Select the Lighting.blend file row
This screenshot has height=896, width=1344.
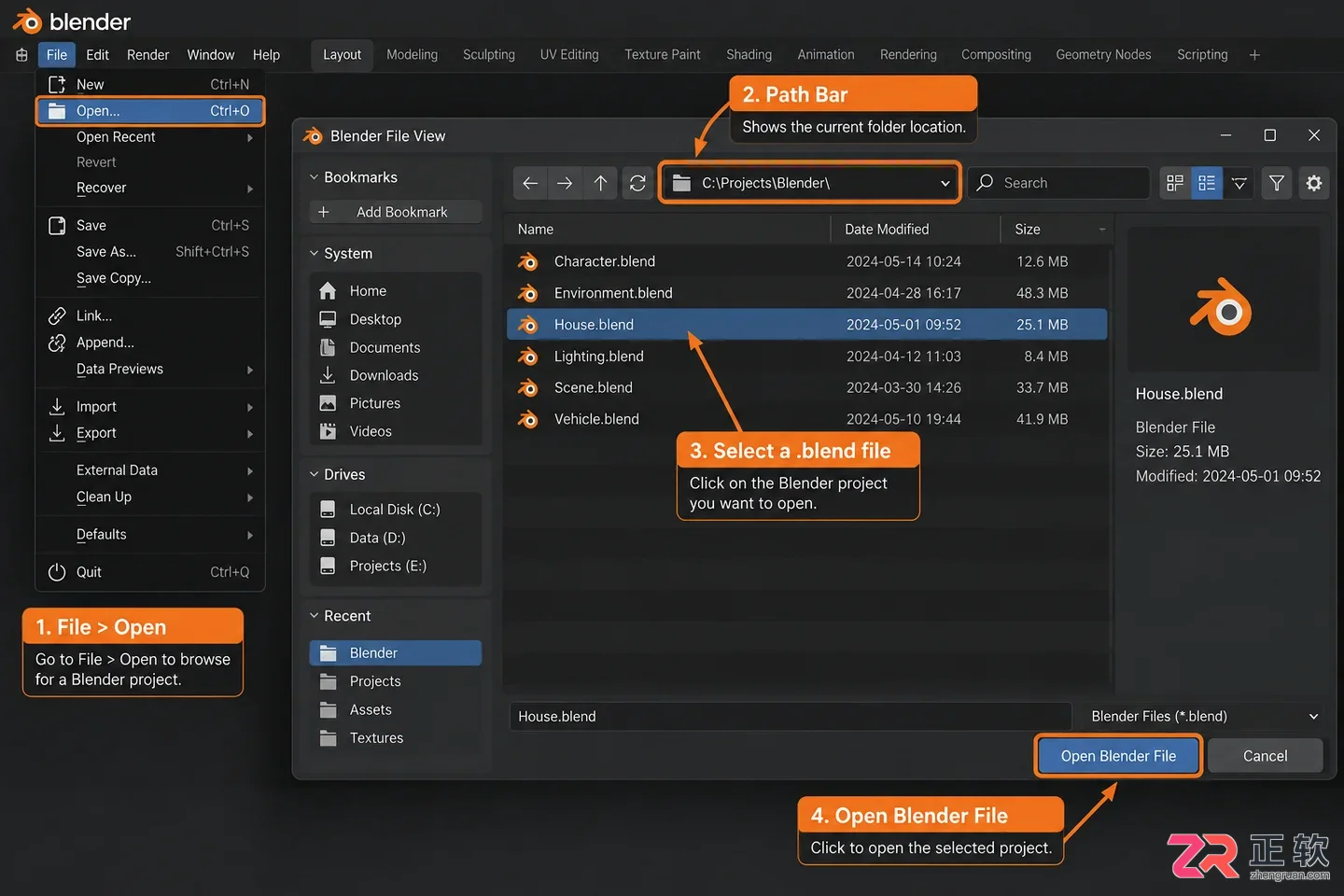(806, 357)
